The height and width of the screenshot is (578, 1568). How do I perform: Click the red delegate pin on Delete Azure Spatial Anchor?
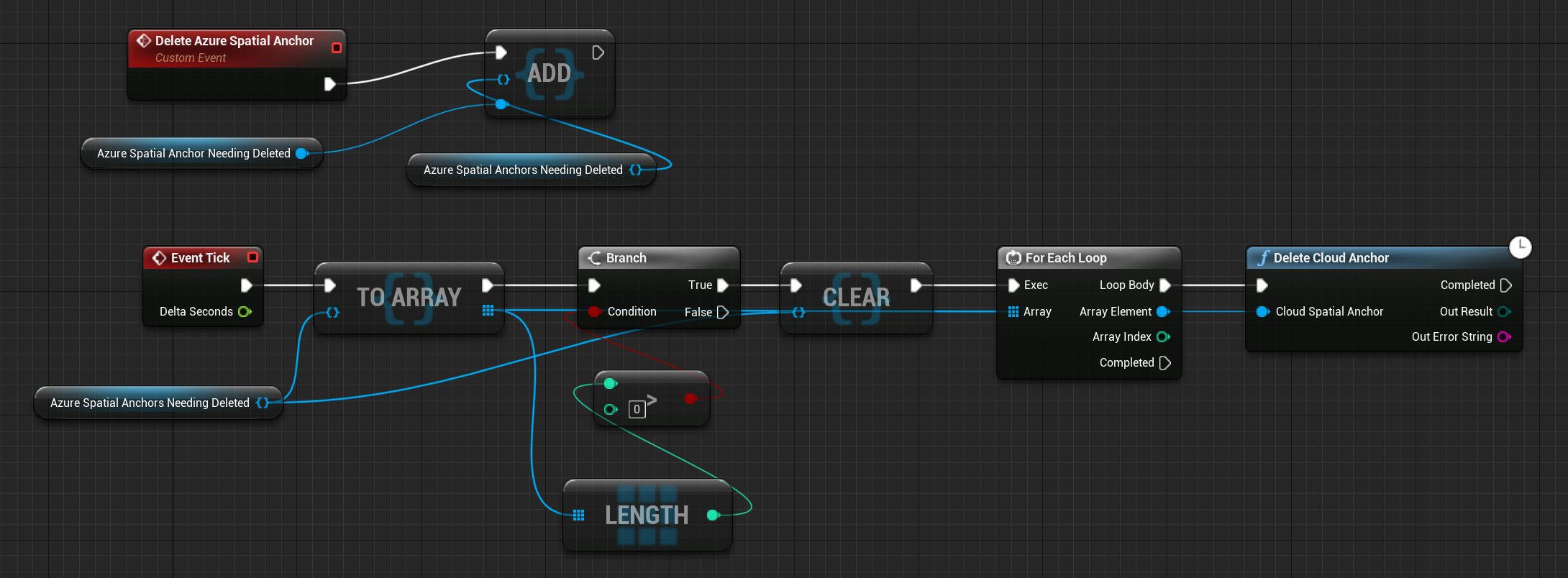pos(336,47)
